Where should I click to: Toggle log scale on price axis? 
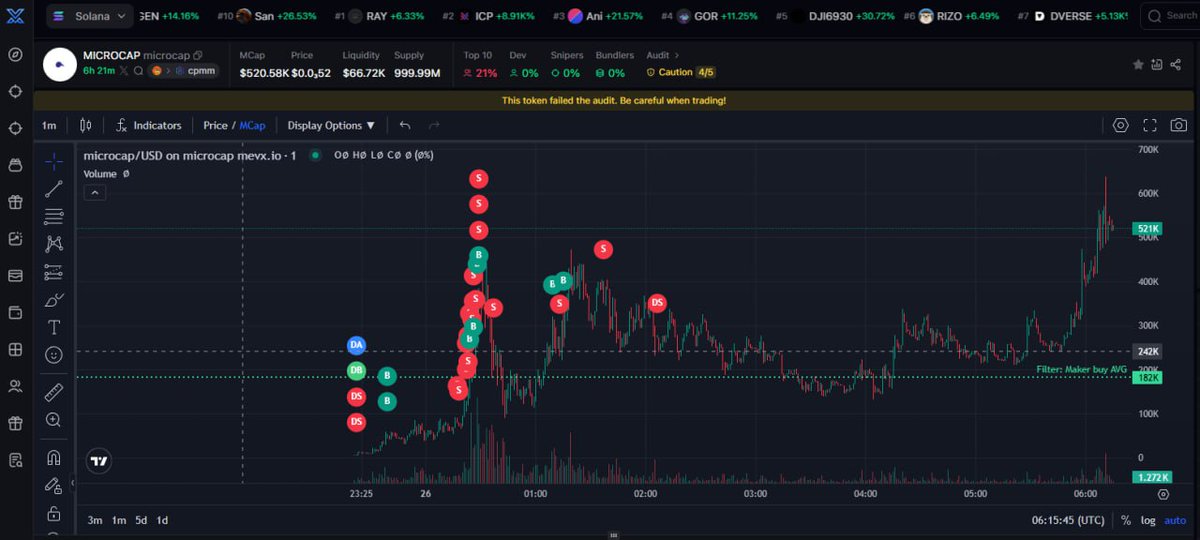pyautogui.click(x=1148, y=520)
